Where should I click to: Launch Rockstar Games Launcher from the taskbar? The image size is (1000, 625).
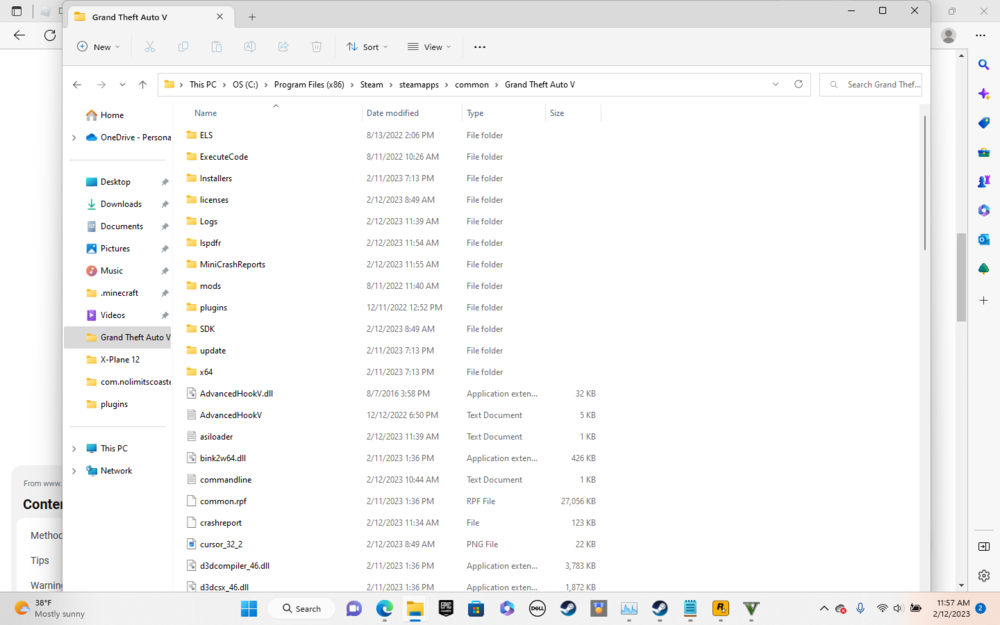click(x=719, y=607)
